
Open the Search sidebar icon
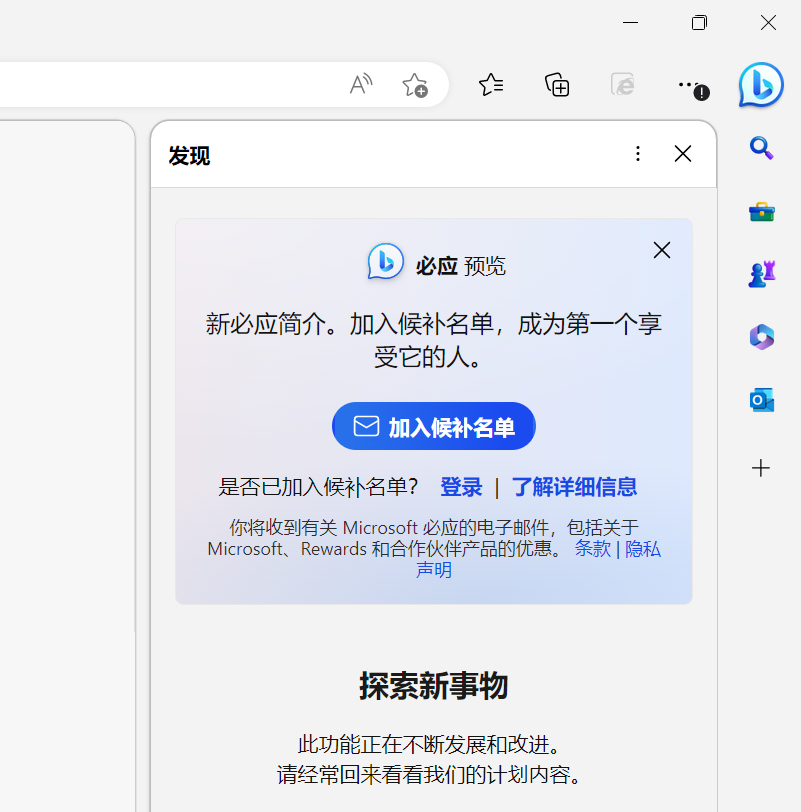click(x=761, y=148)
